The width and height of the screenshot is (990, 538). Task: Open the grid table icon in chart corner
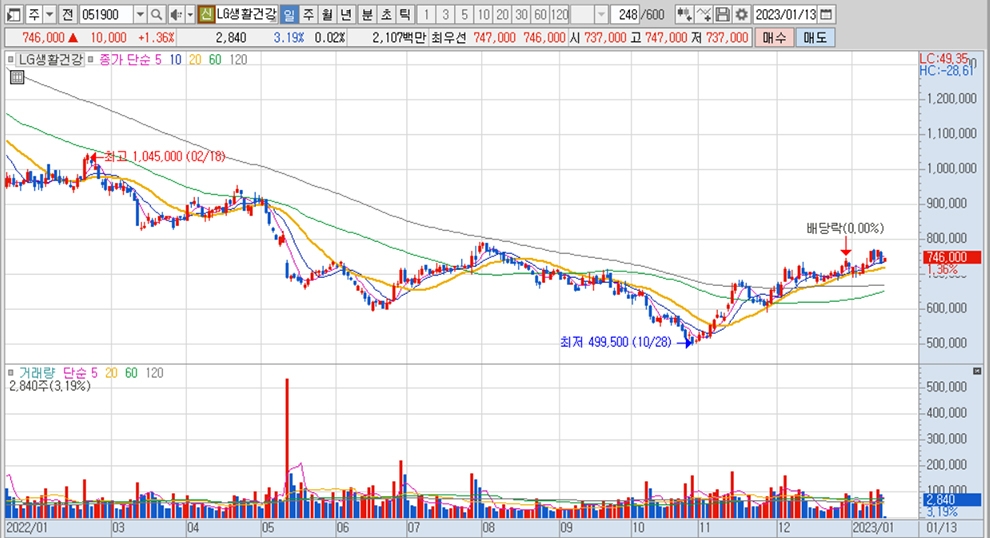tap(17, 78)
